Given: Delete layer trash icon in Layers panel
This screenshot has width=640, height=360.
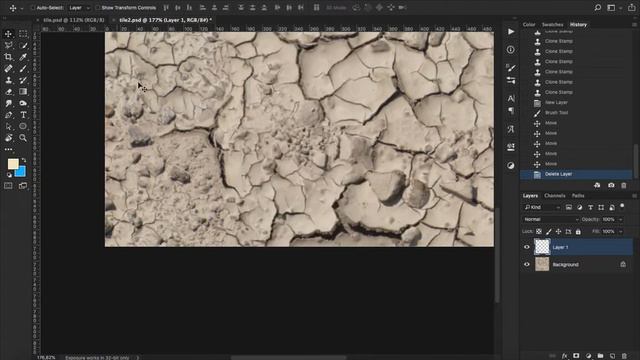Looking at the screenshot, I should coord(624,356).
